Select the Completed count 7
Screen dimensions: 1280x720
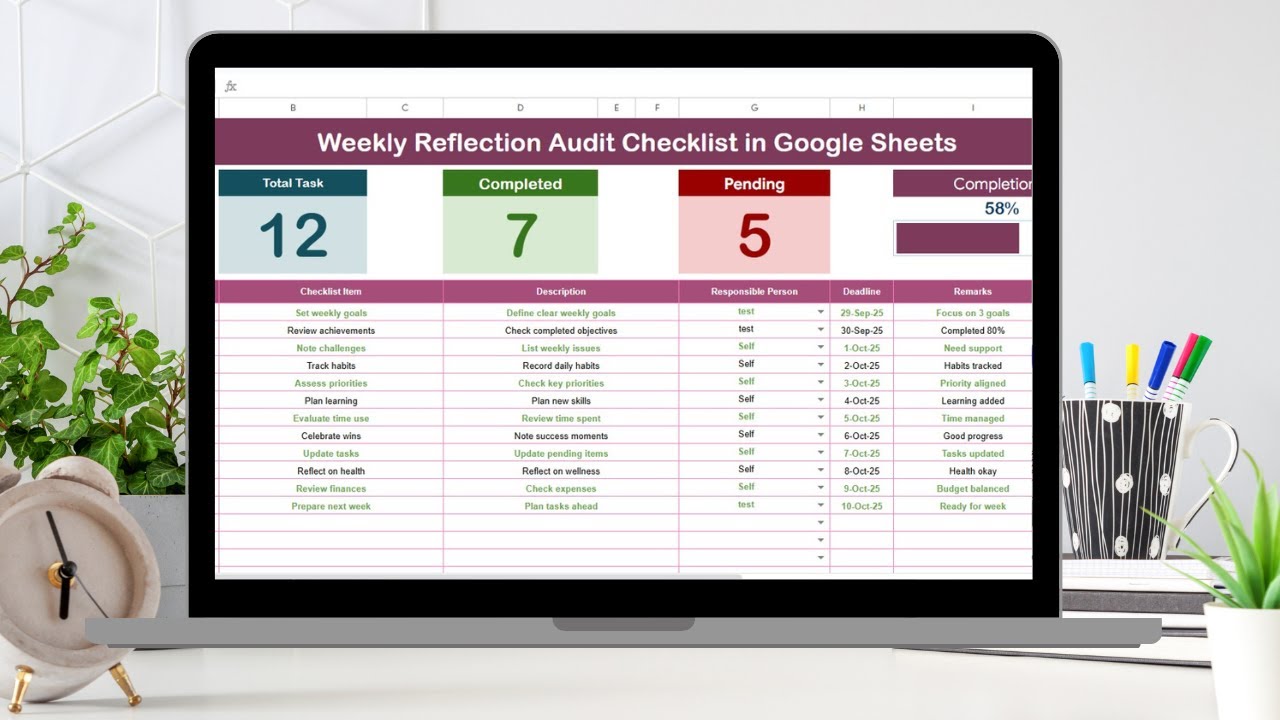pos(520,236)
